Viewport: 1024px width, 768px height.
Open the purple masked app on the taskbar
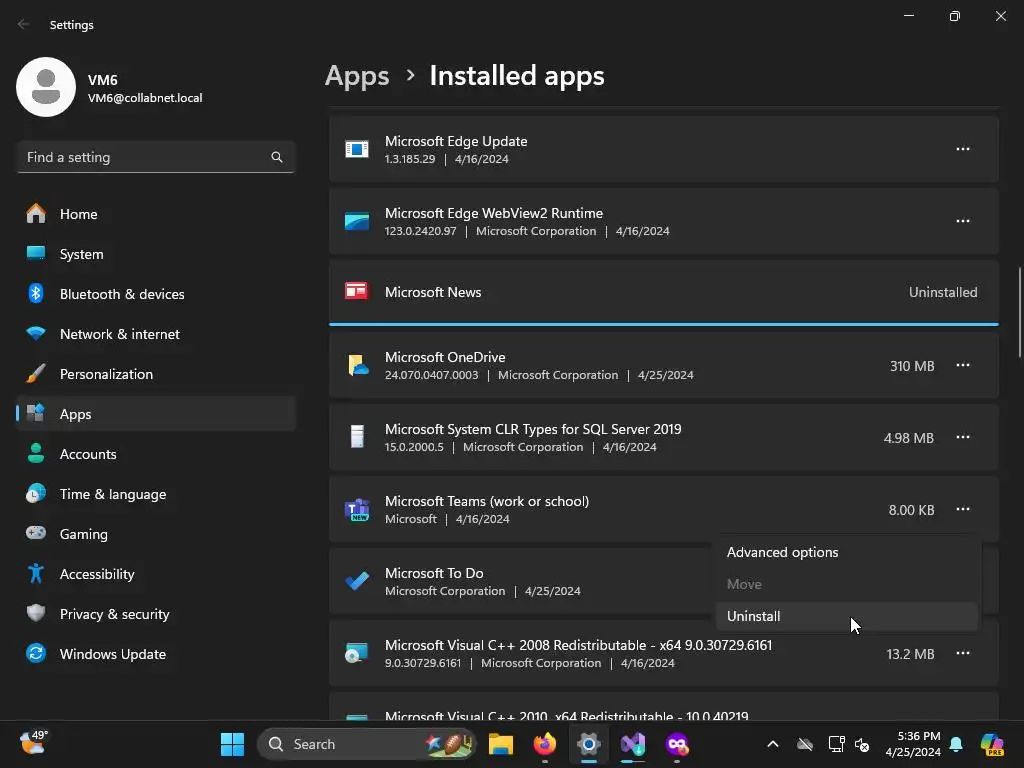[677, 744]
